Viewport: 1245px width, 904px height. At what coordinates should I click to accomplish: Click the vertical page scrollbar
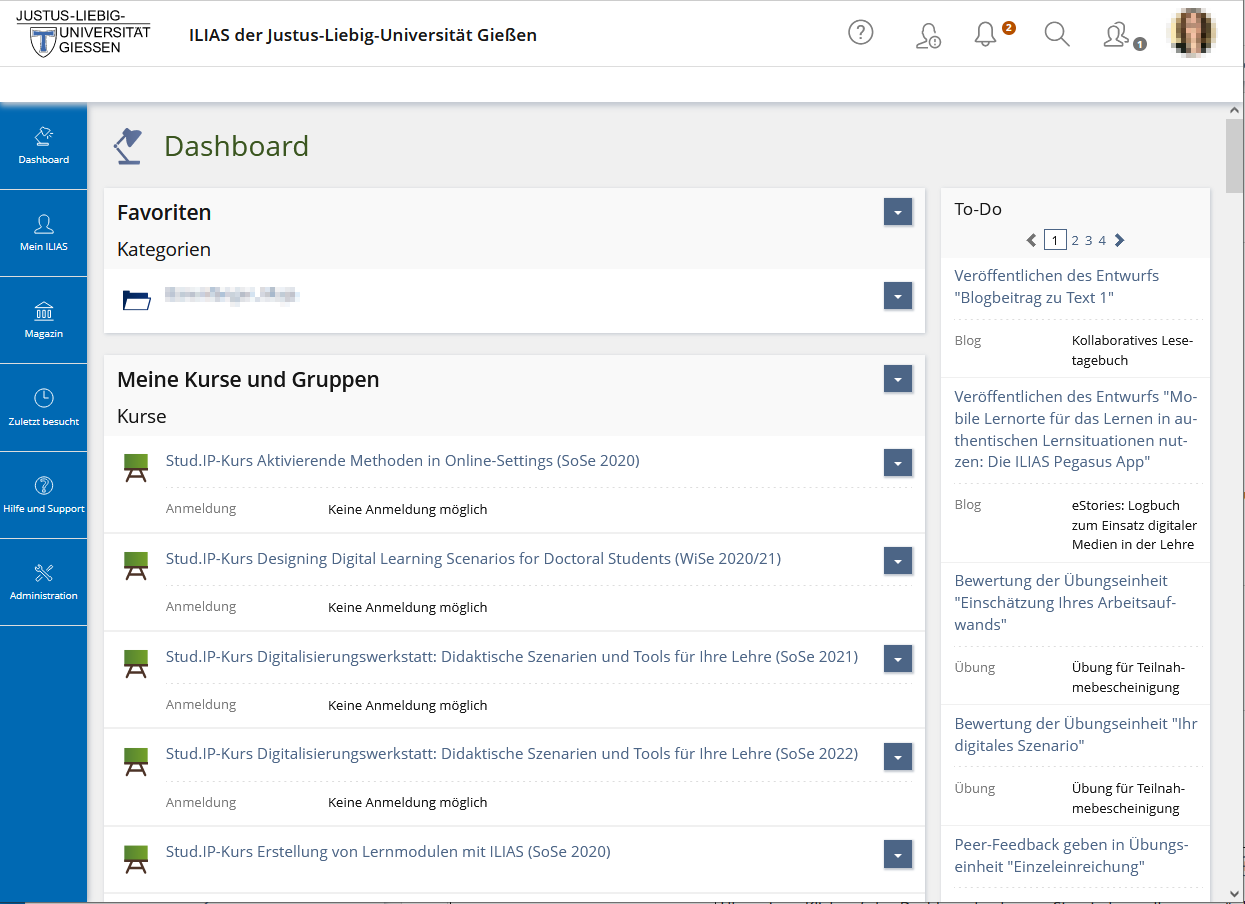point(1235,500)
